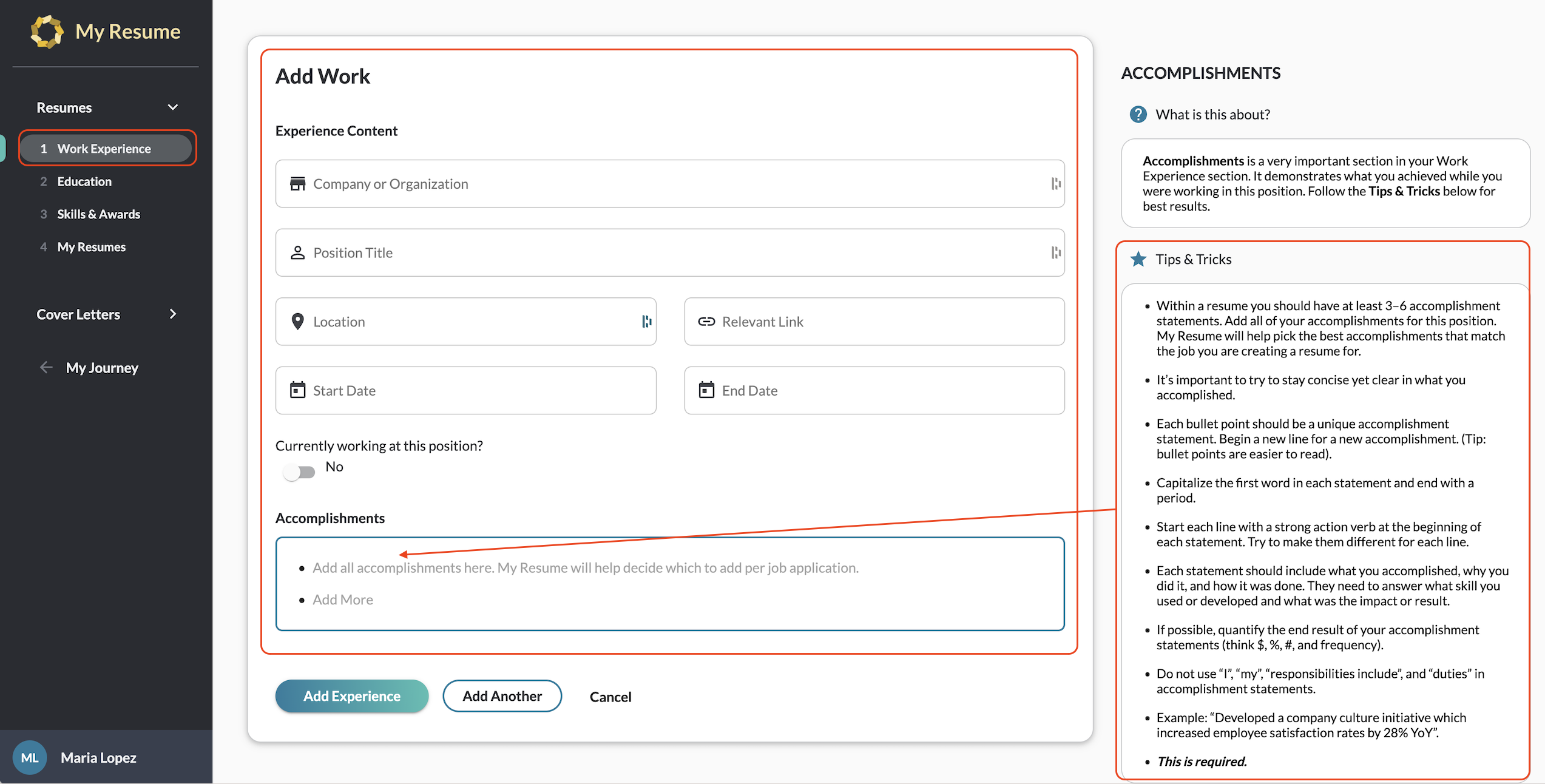The image size is (1545, 784).
Task: Click the My Resume logo icon
Action: click(x=47, y=32)
